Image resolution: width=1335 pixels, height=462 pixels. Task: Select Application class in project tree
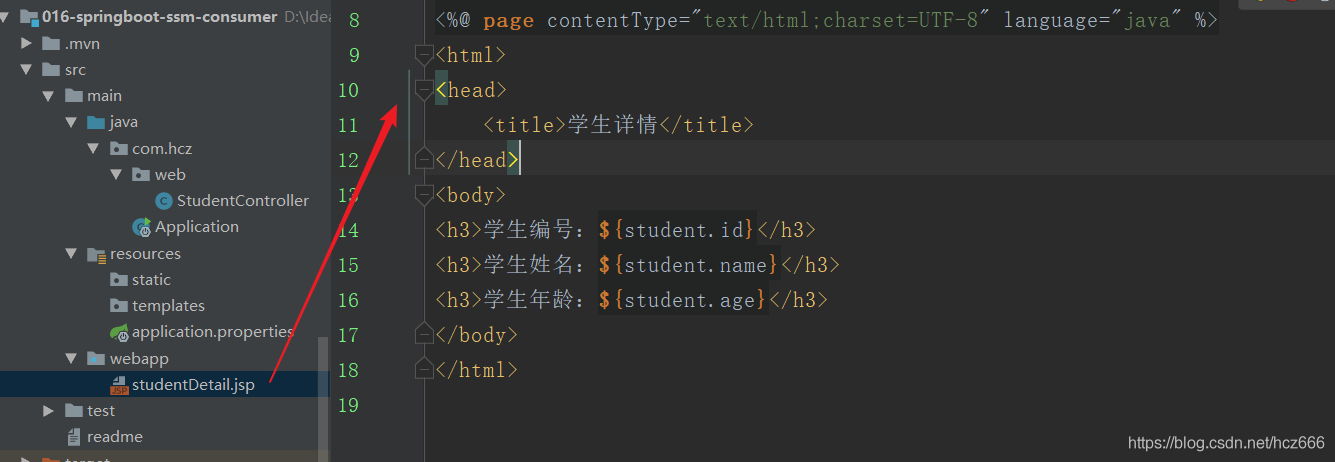point(197,227)
